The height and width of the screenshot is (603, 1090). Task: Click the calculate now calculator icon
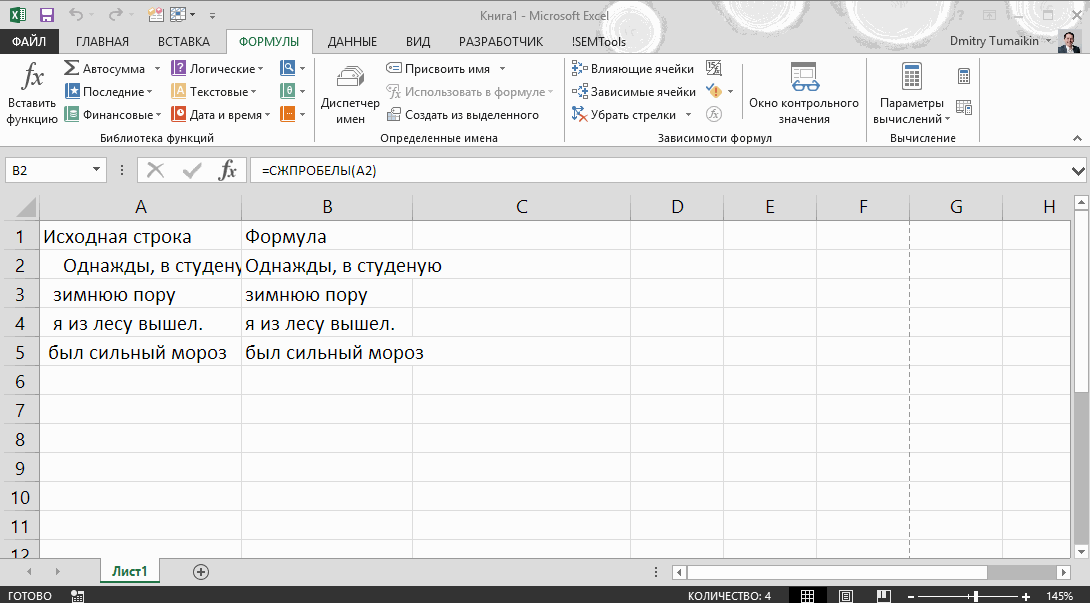point(963,76)
